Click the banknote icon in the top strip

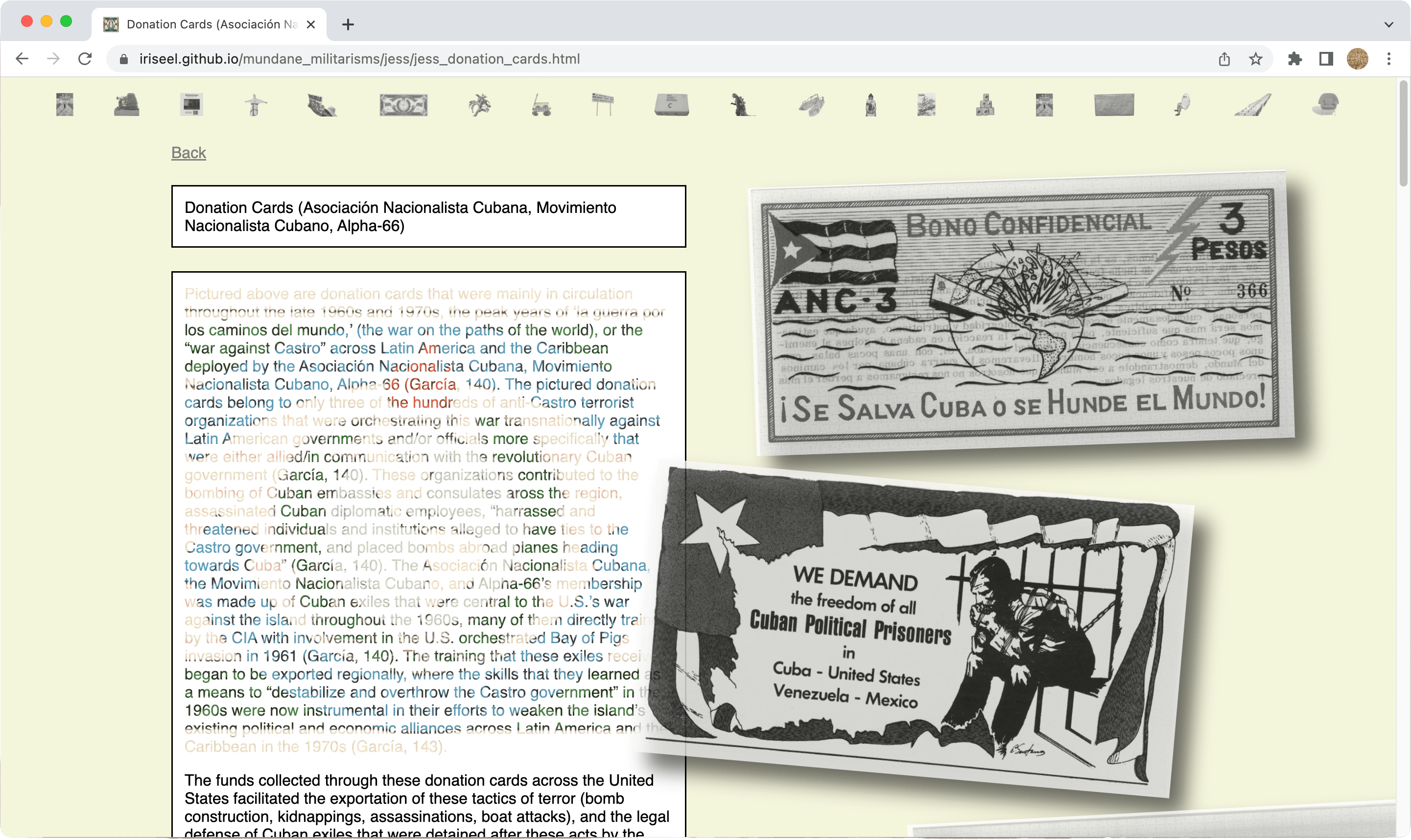(403, 105)
